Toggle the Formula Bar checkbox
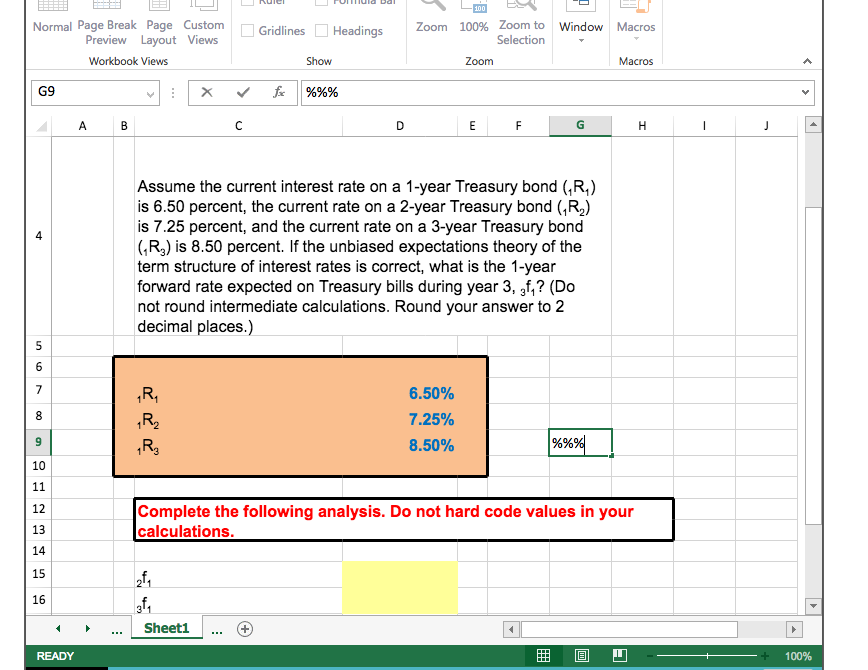This screenshot has height=670, width=868. click(x=322, y=2)
